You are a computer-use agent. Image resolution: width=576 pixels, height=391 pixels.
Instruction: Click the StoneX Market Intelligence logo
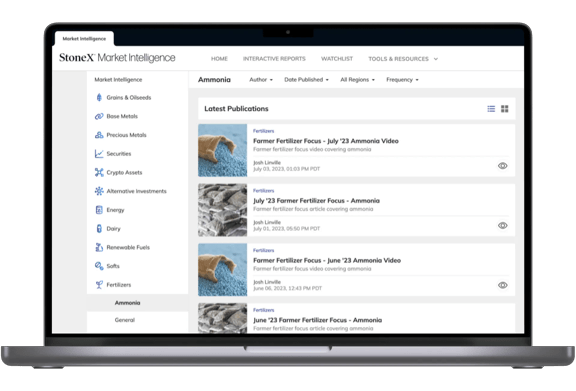point(117,58)
